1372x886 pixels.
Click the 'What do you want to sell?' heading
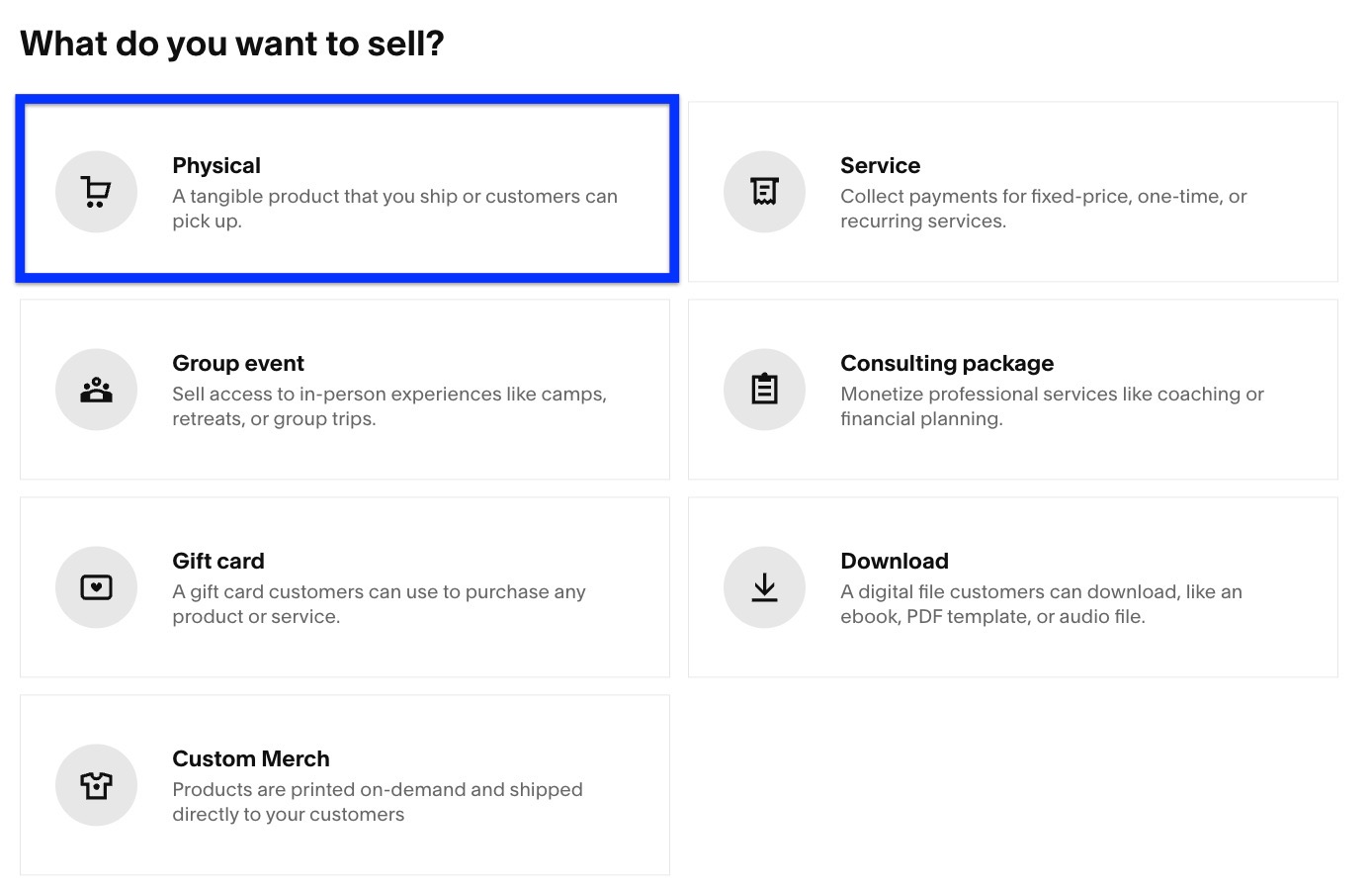point(233,43)
